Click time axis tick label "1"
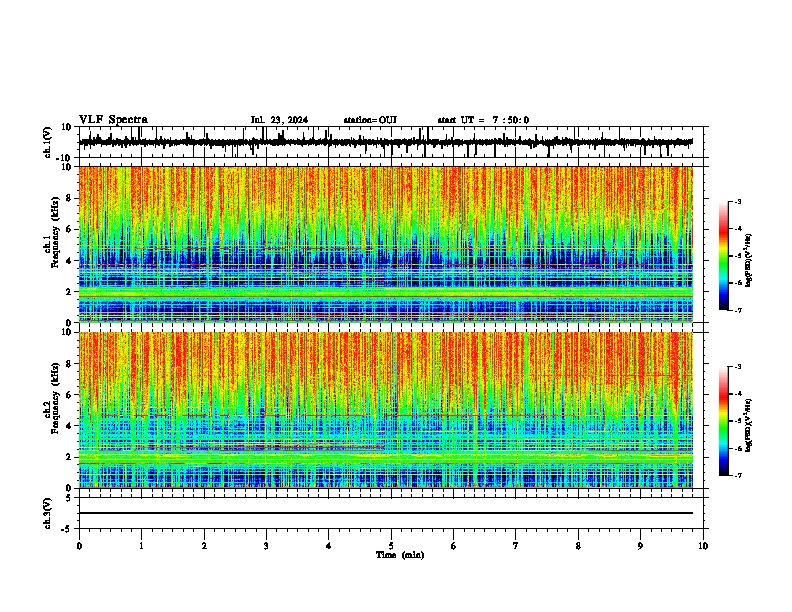 pyautogui.click(x=142, y=546)
